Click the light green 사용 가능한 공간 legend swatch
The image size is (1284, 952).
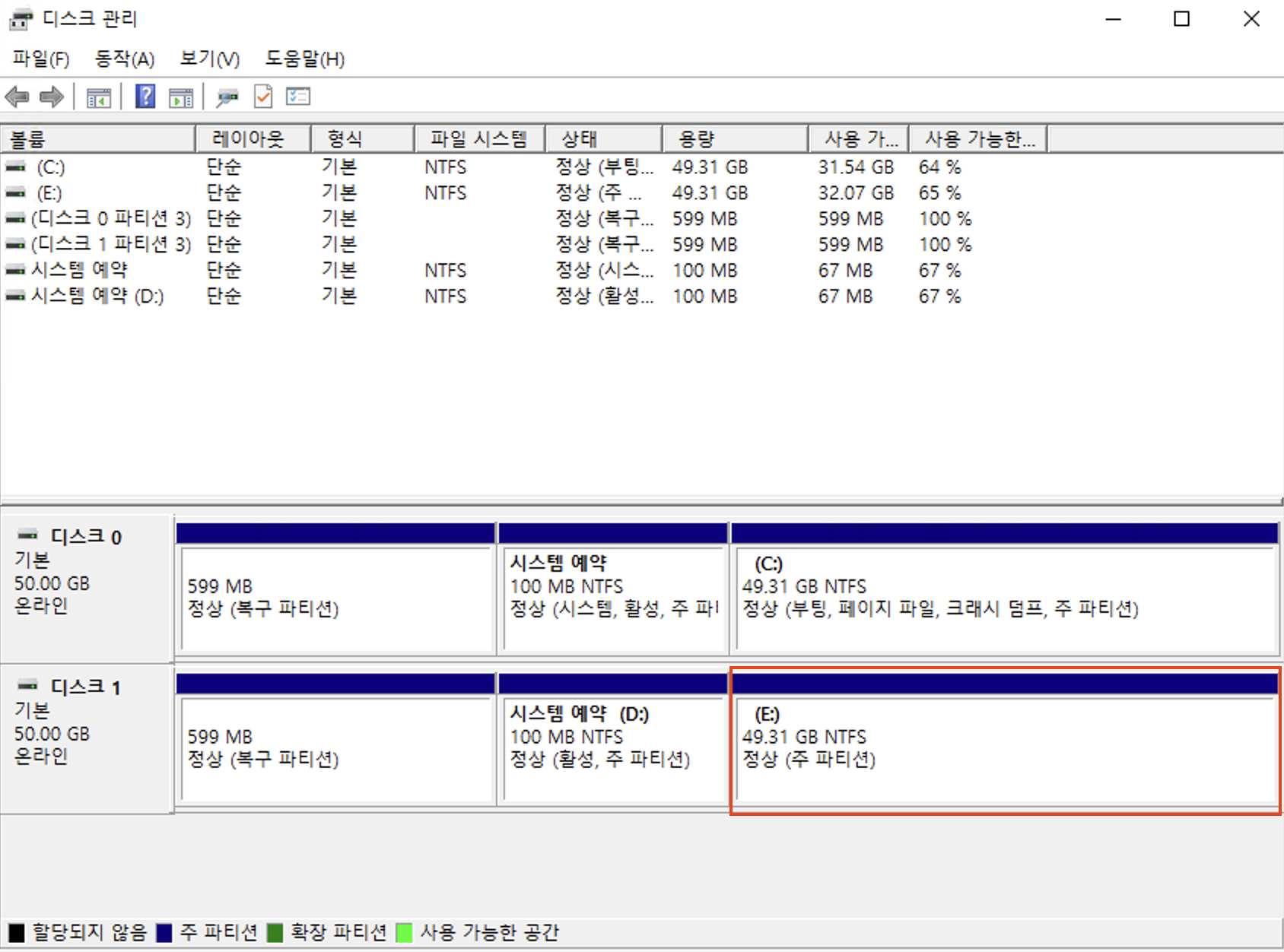[405, 932]
